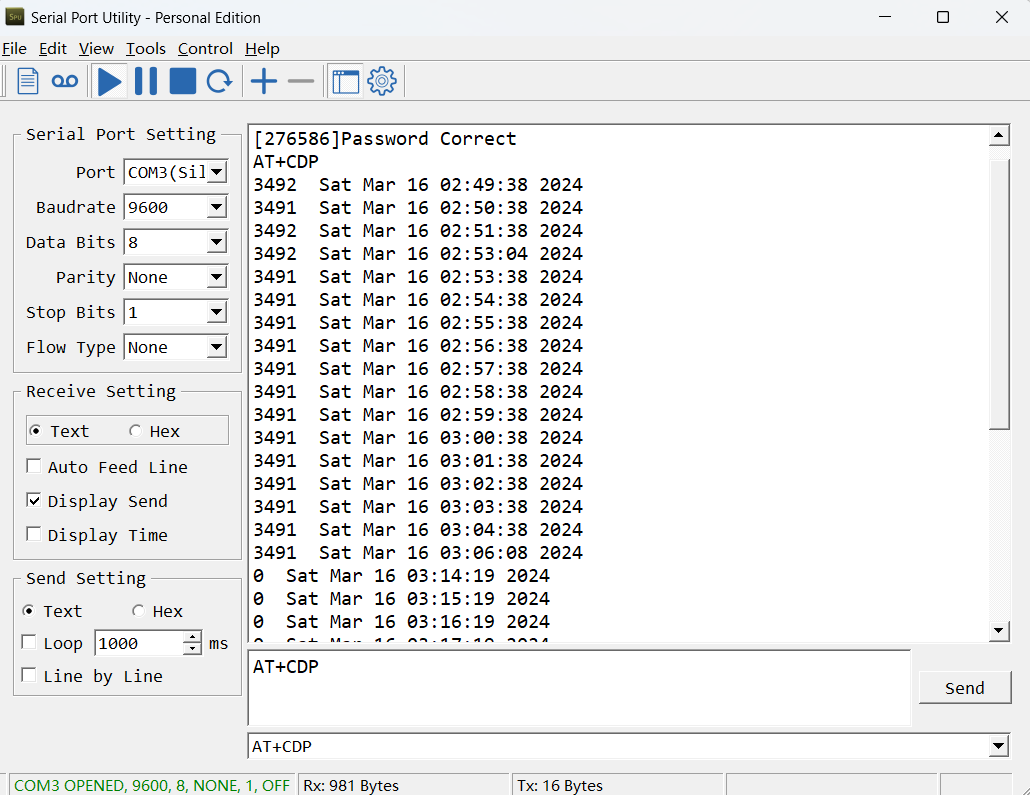The height and width of the screenshot is (795, 1030).
Task: Click the 'COM3 OPENED, 9600, 8, NONE, 1, OFF' status
Action: coord(152,785)
